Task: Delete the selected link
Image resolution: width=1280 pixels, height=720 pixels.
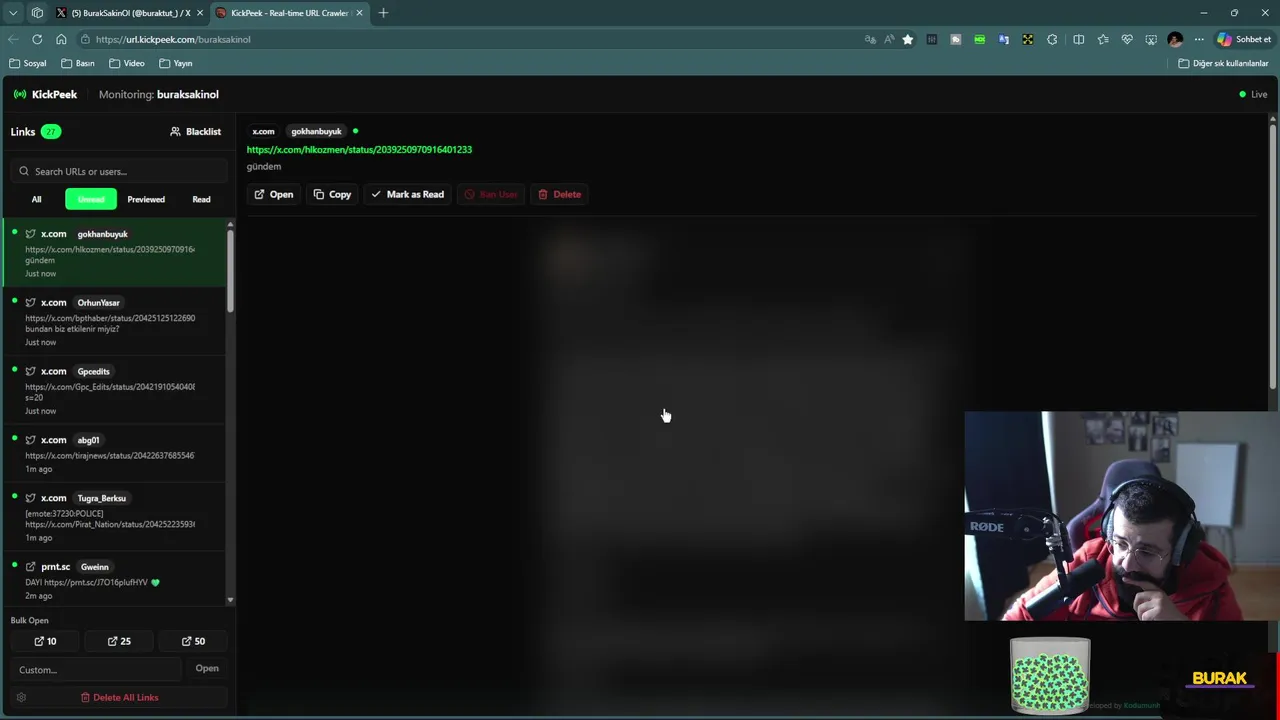Action: tap(559, 194)
